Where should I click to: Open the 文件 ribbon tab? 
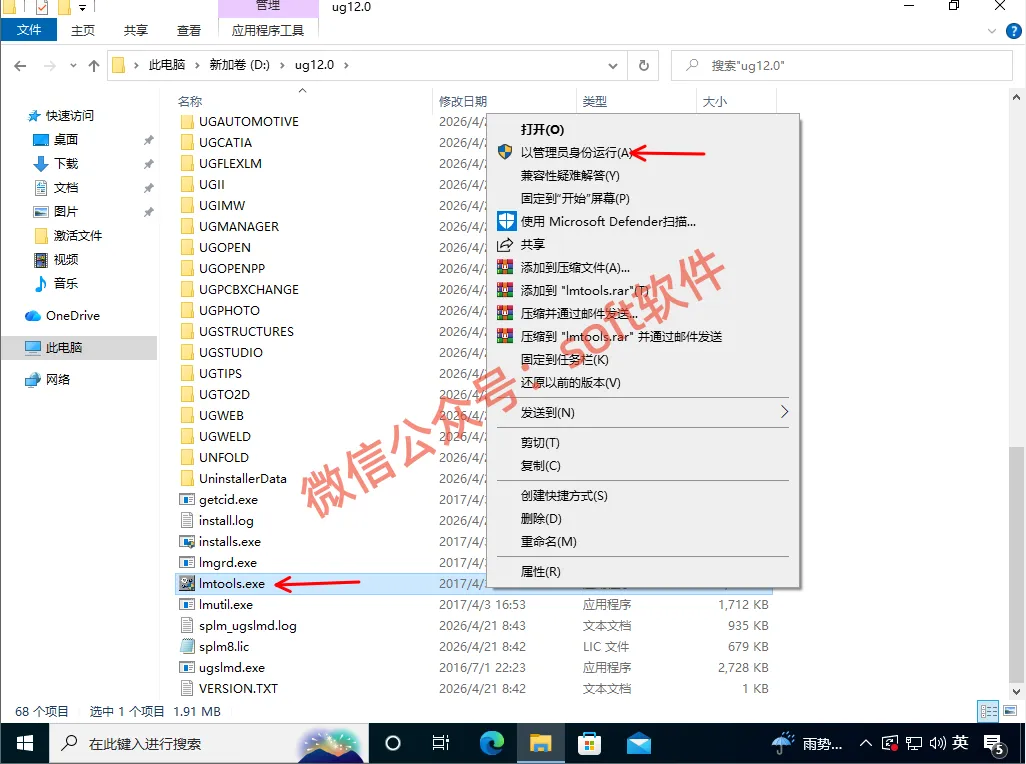(29, 29)
